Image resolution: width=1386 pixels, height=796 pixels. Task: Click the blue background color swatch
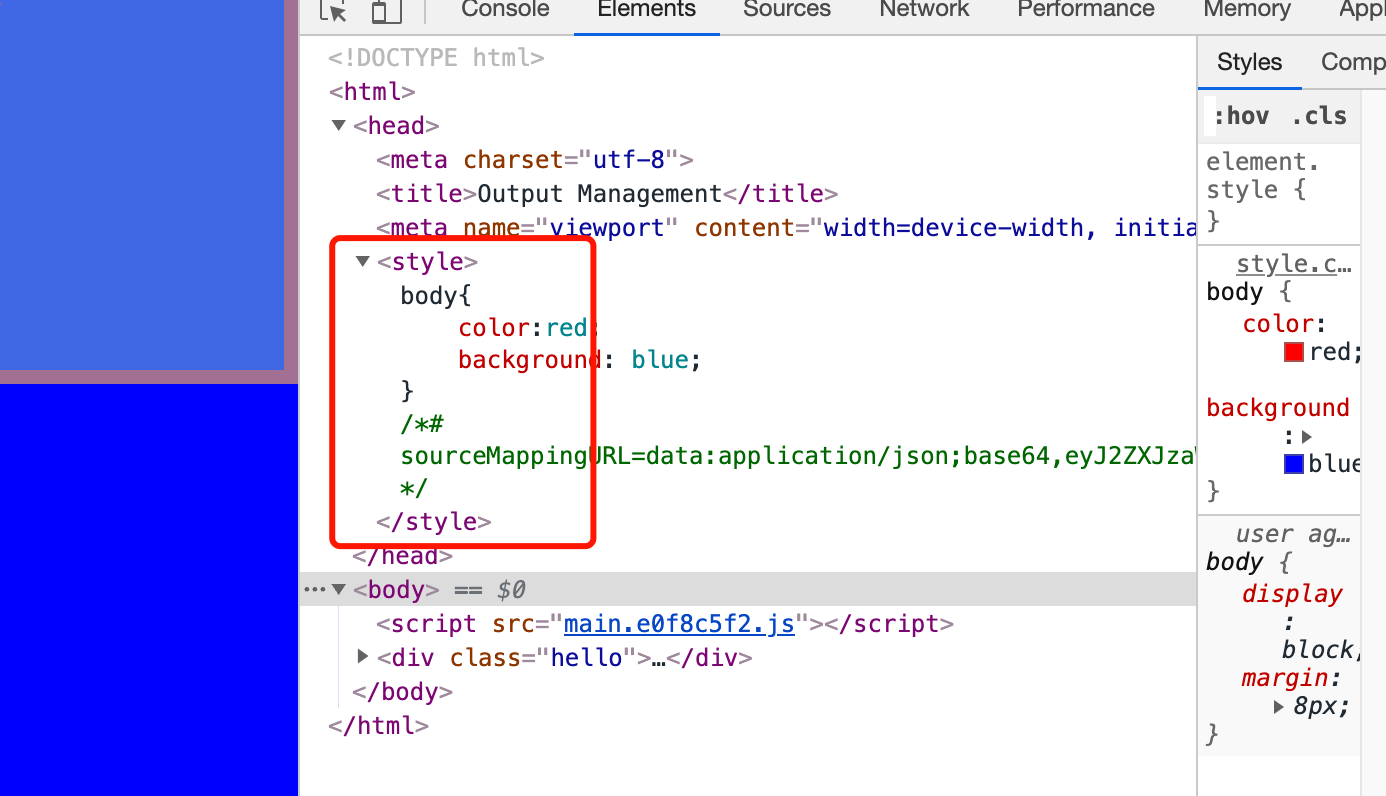click(1294, 464)
